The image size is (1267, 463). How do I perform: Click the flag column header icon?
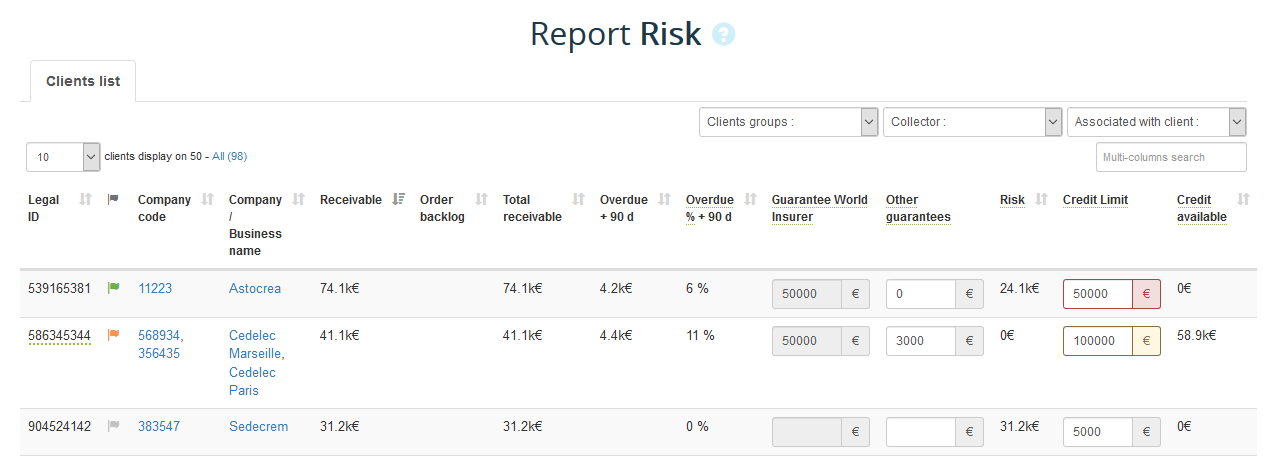pyautogui.click(x=113, y=200)
